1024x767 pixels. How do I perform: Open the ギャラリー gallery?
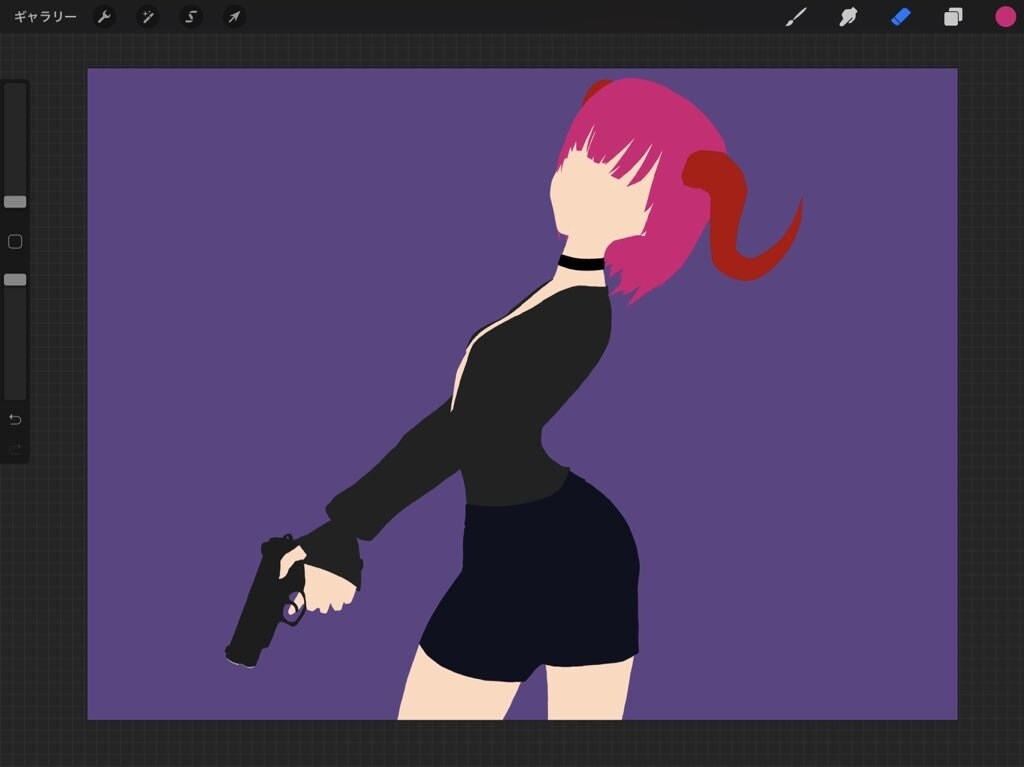click(45, 17)
